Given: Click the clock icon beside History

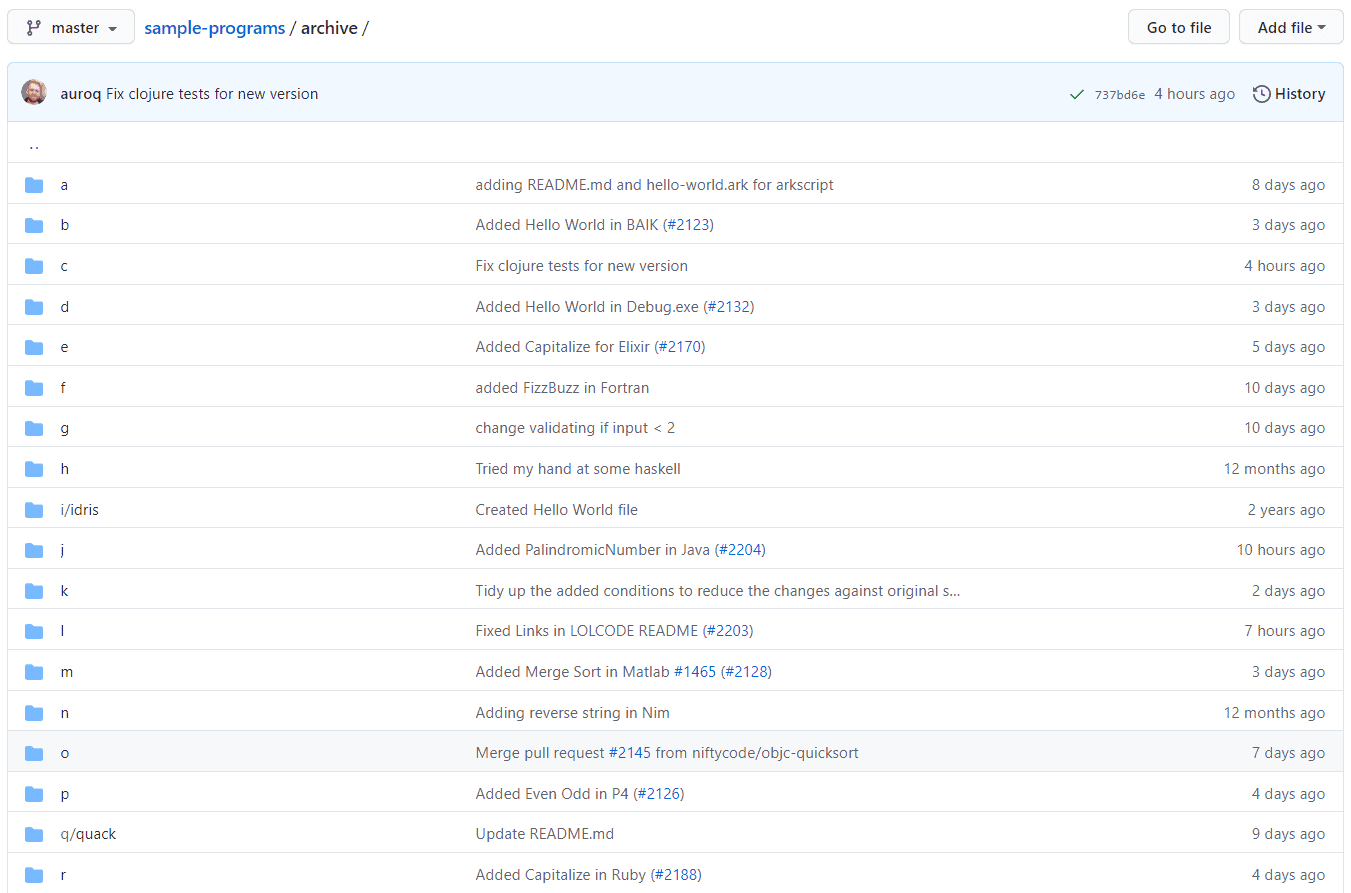Looking at the screenshot, I should [x=1261, y=93].
